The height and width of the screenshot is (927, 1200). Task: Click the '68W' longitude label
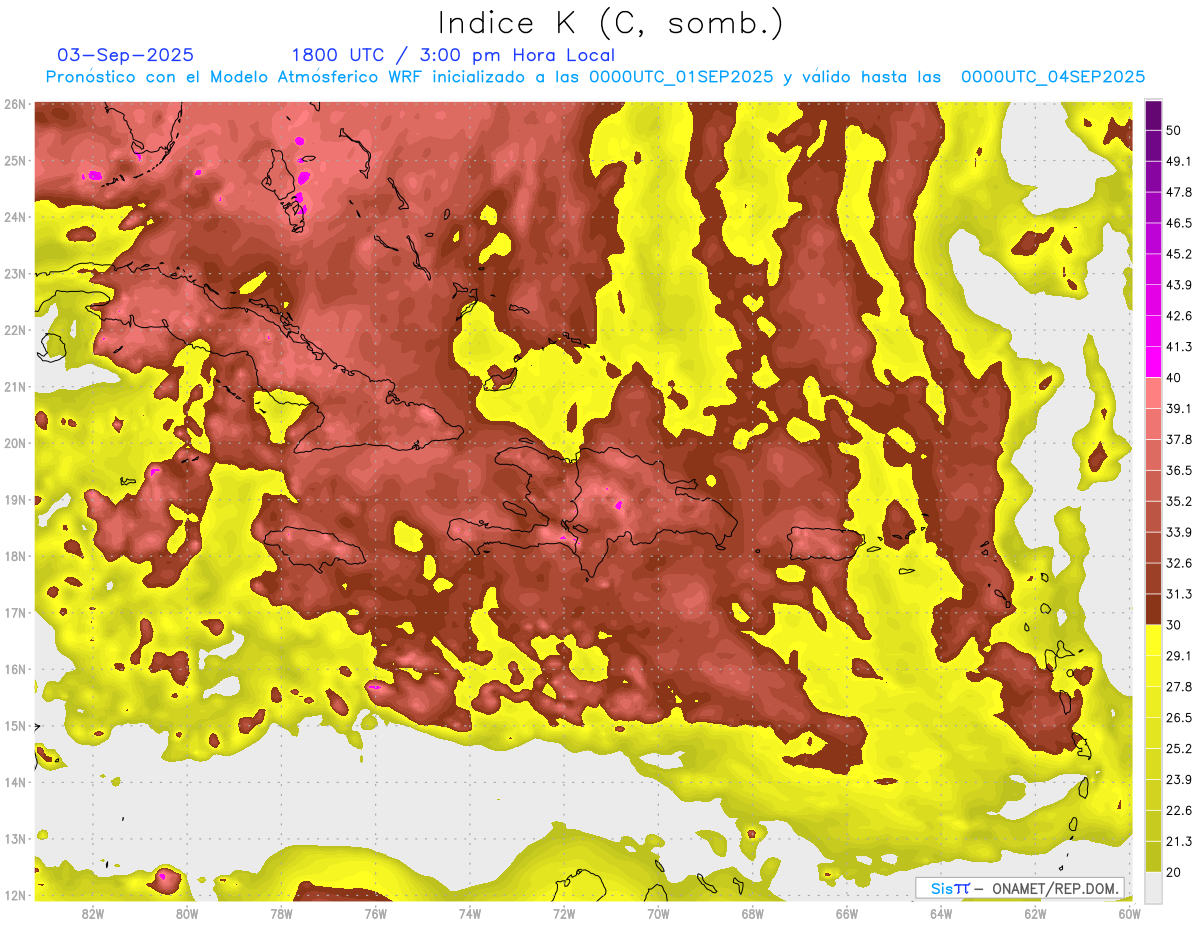click(x=753, y=913)
